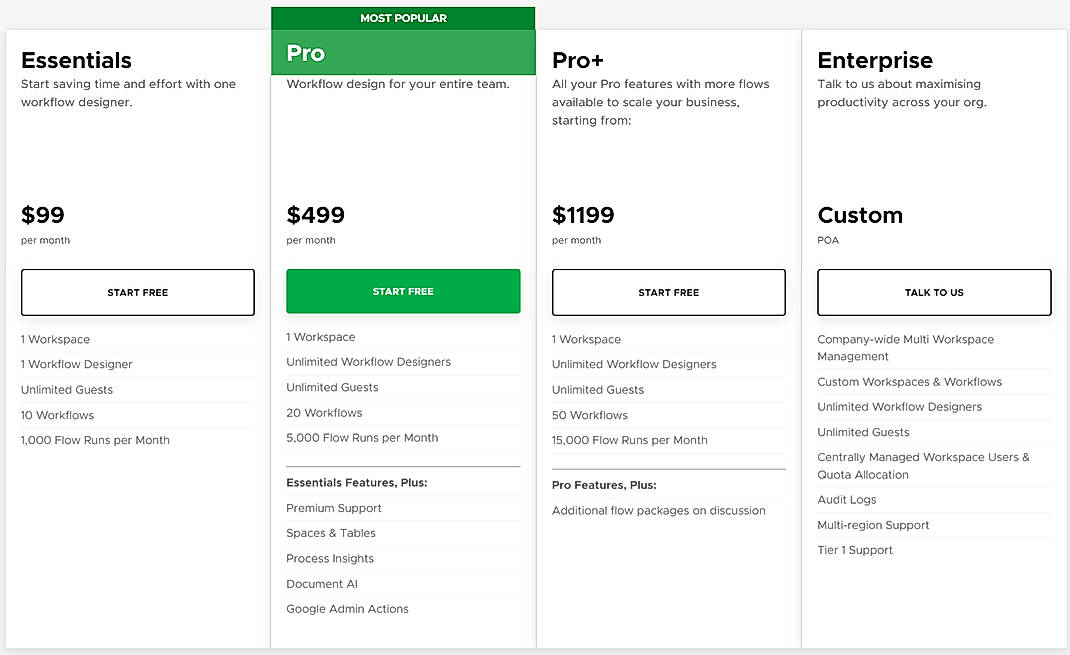Select the Premium Support feature item
This screenshot has width=1070, height=655.
click(334, 508)
